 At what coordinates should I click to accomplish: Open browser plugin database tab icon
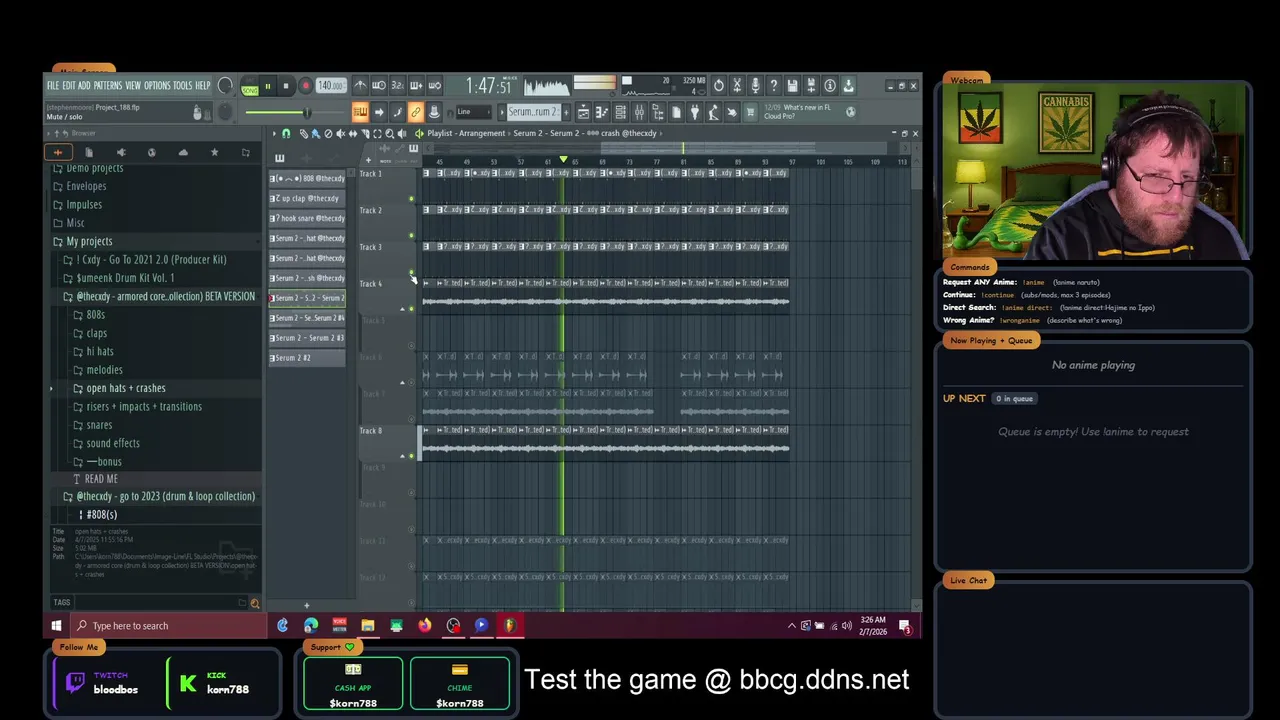pyautogui.click(x=120, y=152)
